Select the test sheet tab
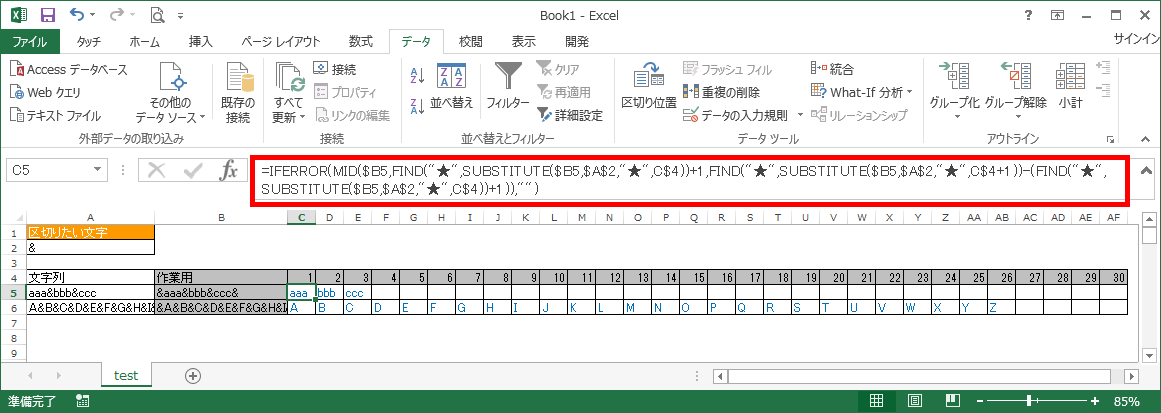1161x413 pixels. pyautogui.click(x=126, y=375)
